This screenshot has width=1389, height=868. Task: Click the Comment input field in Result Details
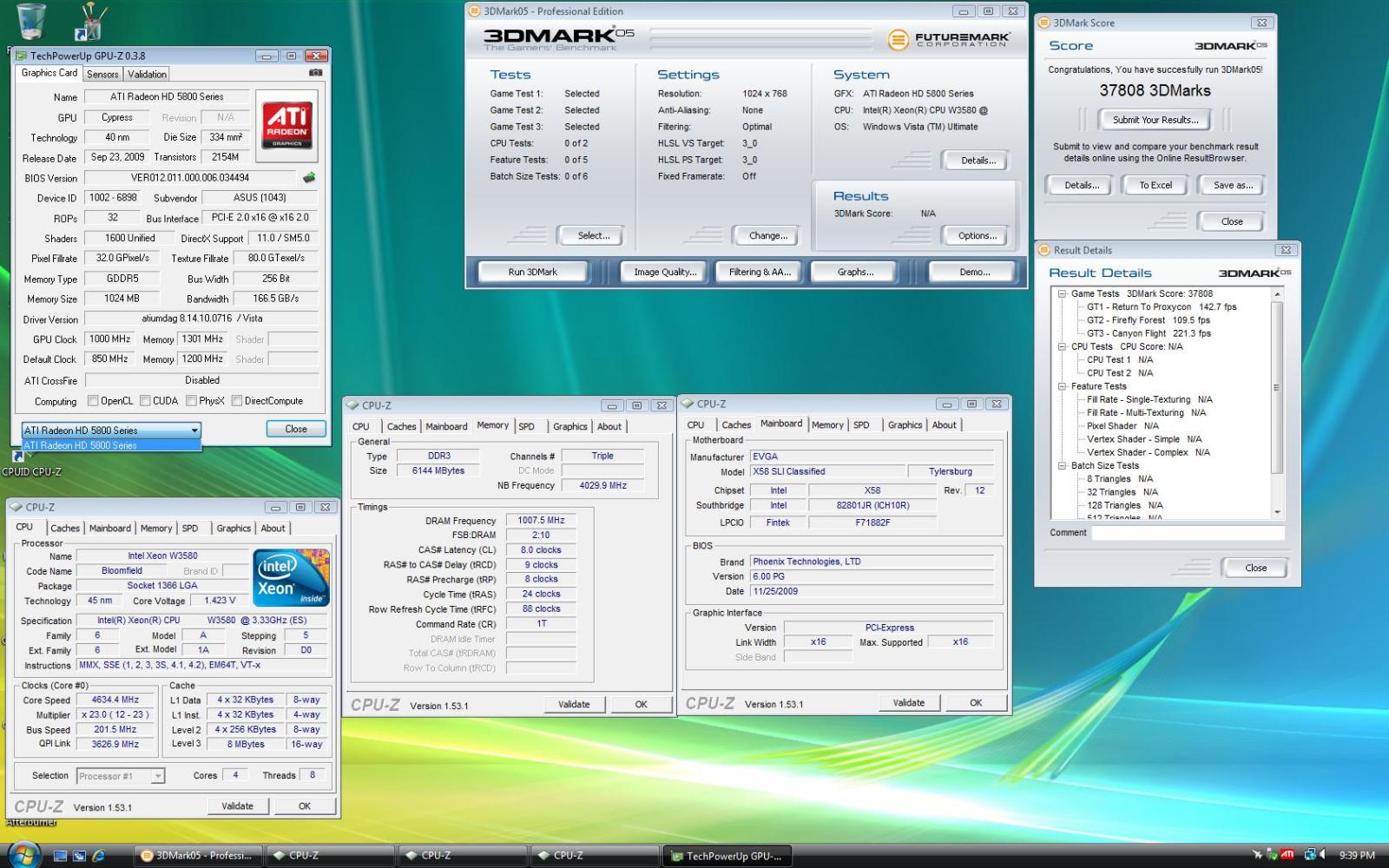coord(1188,533)
